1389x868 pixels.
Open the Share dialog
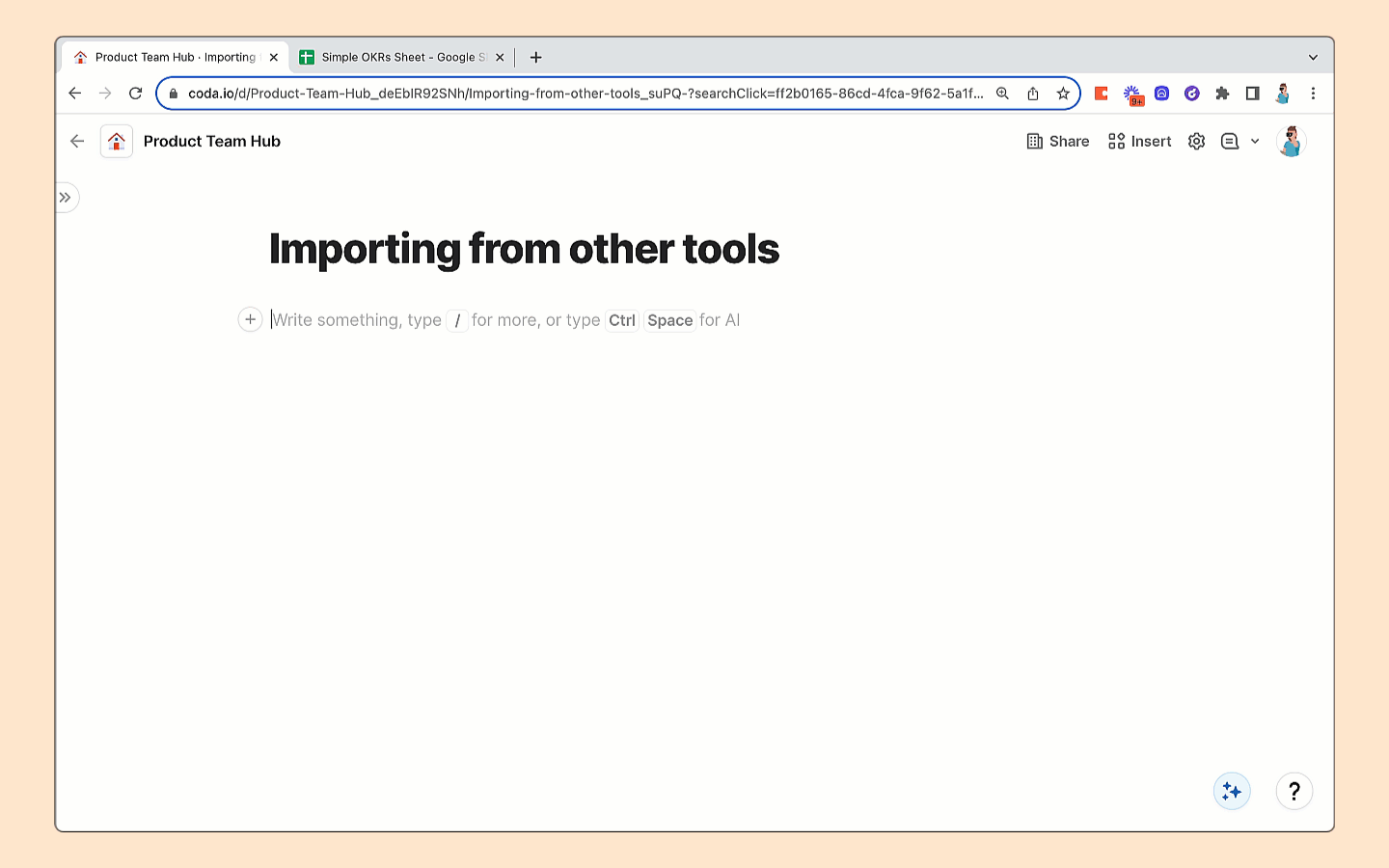coord(1058,142)
